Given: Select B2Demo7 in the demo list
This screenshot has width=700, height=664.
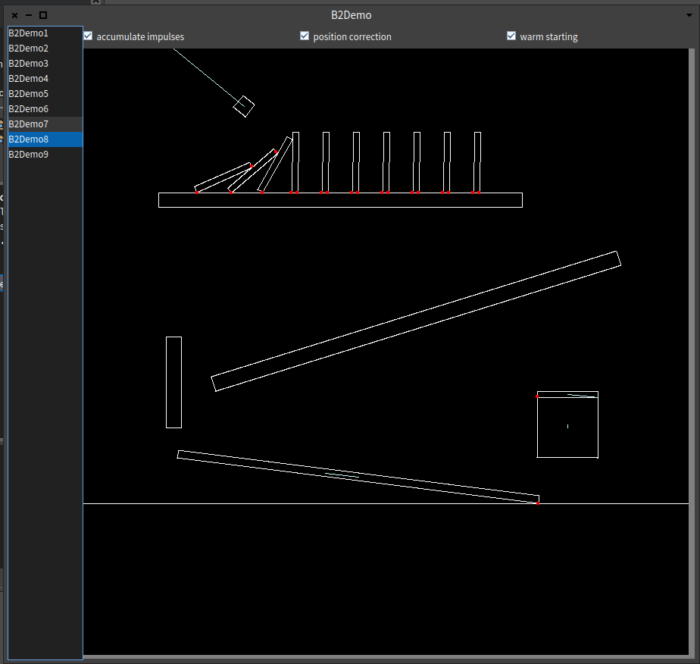Looking at the screenshot, I should [45, 124].
